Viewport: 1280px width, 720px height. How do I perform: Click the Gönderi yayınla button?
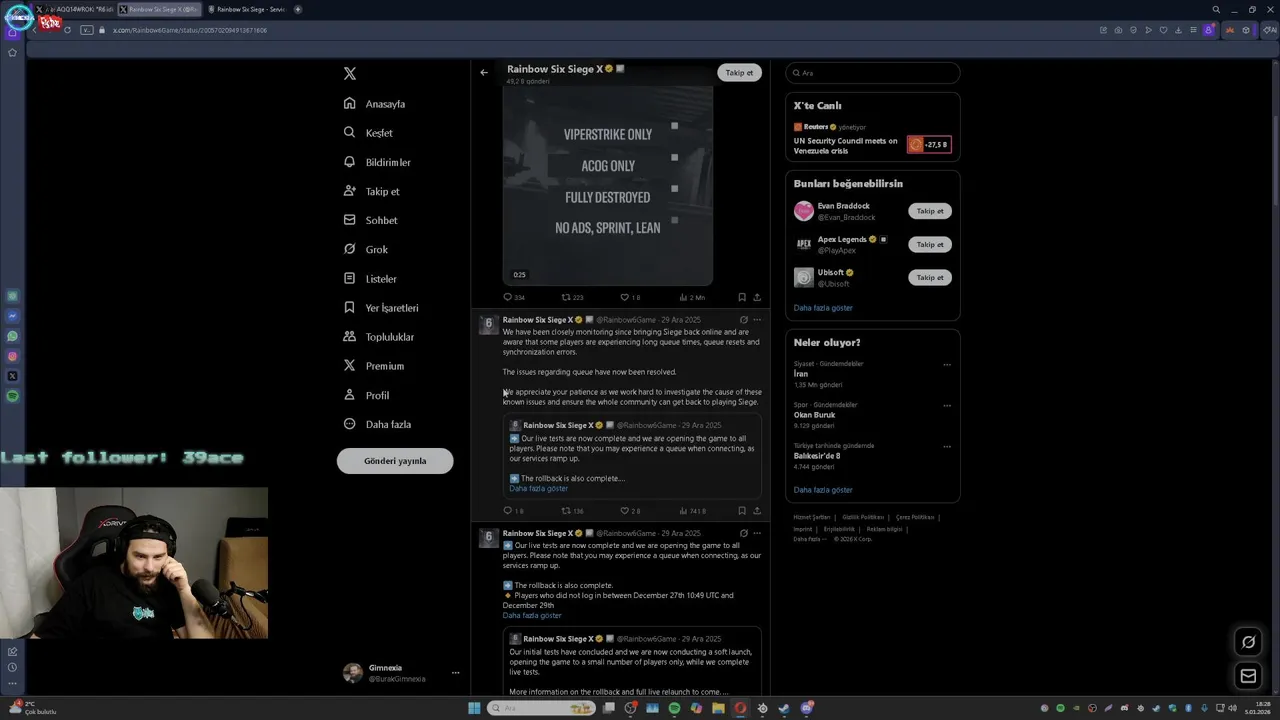click(395, 461)
